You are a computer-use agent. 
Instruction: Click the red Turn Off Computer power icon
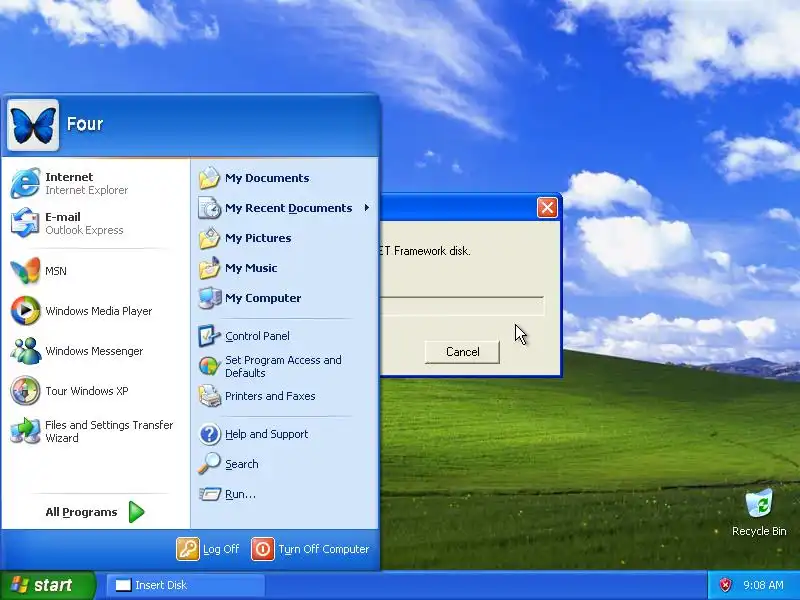pos(263,549)
